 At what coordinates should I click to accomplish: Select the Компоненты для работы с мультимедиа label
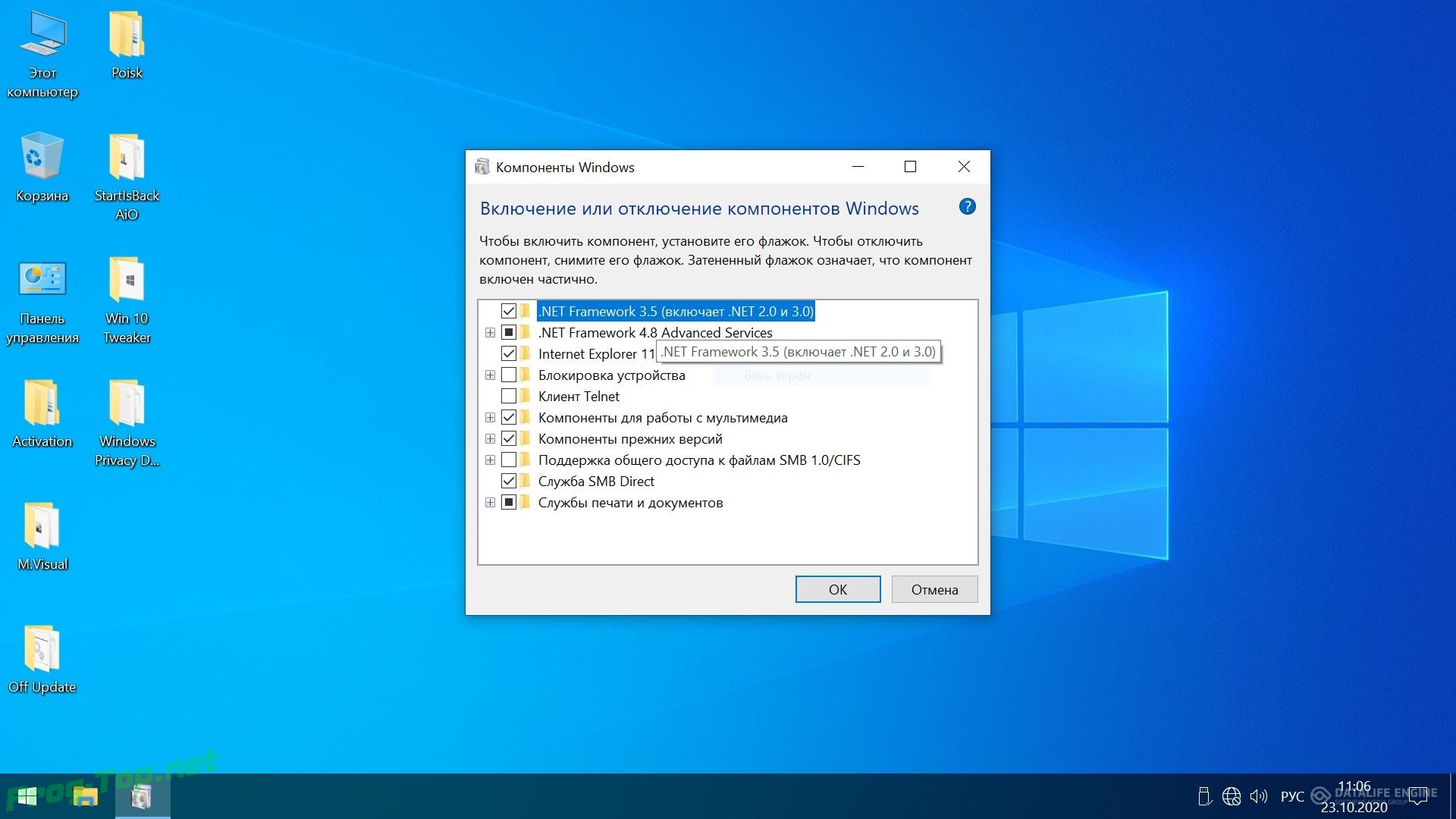(x=663, y=417)
